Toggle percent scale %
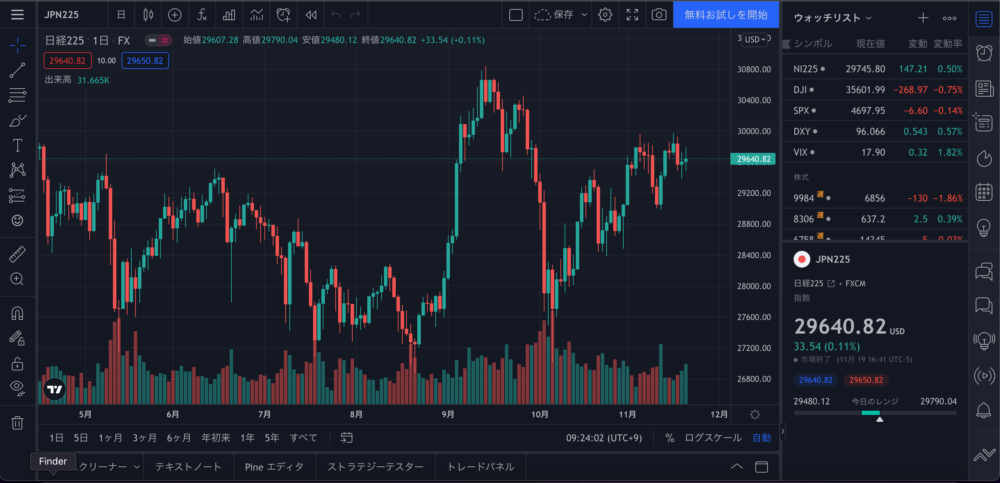Screen dimensions: 1000x483 click(670, 438)
